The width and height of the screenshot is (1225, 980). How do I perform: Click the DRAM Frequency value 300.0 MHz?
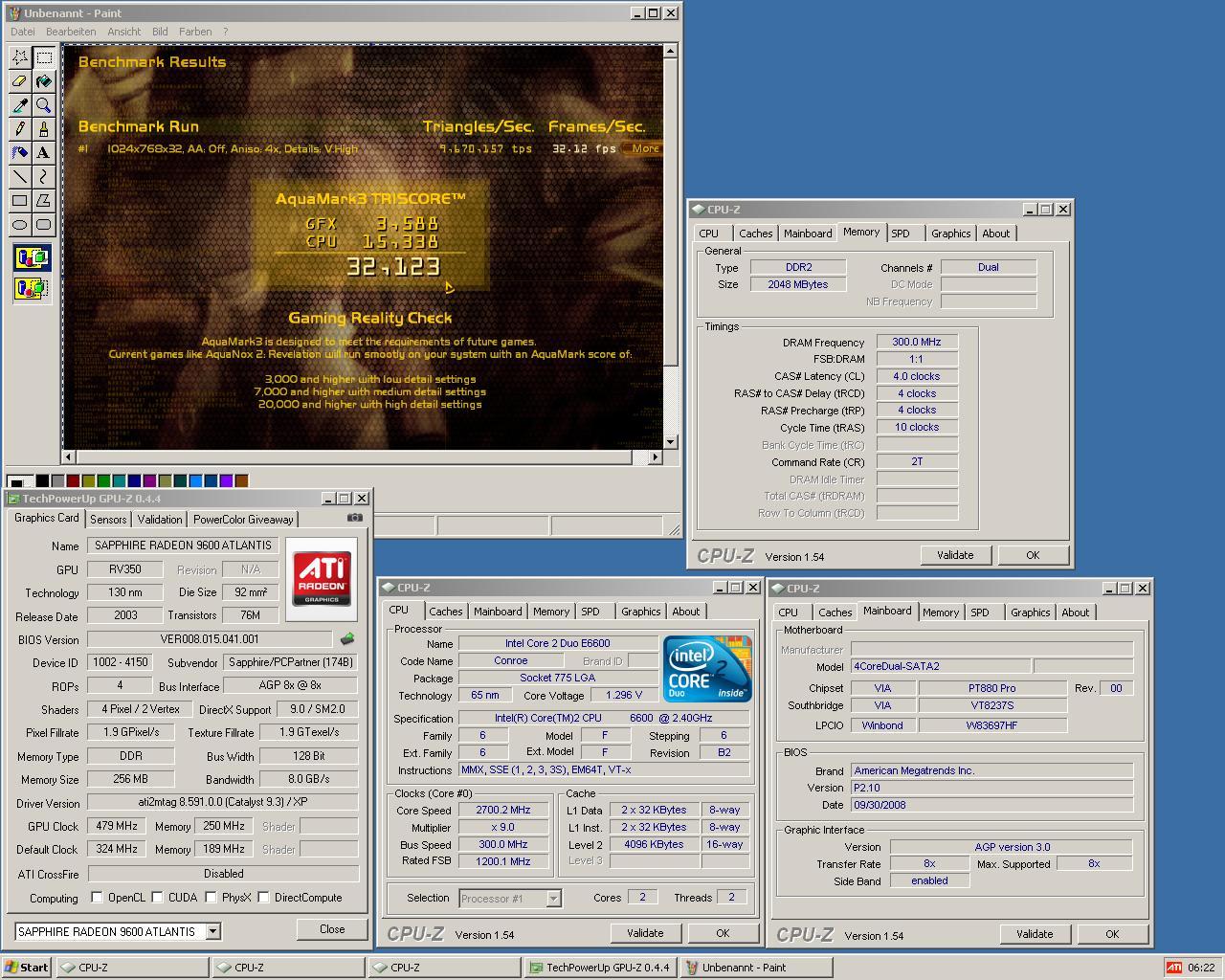click(917, 342)
